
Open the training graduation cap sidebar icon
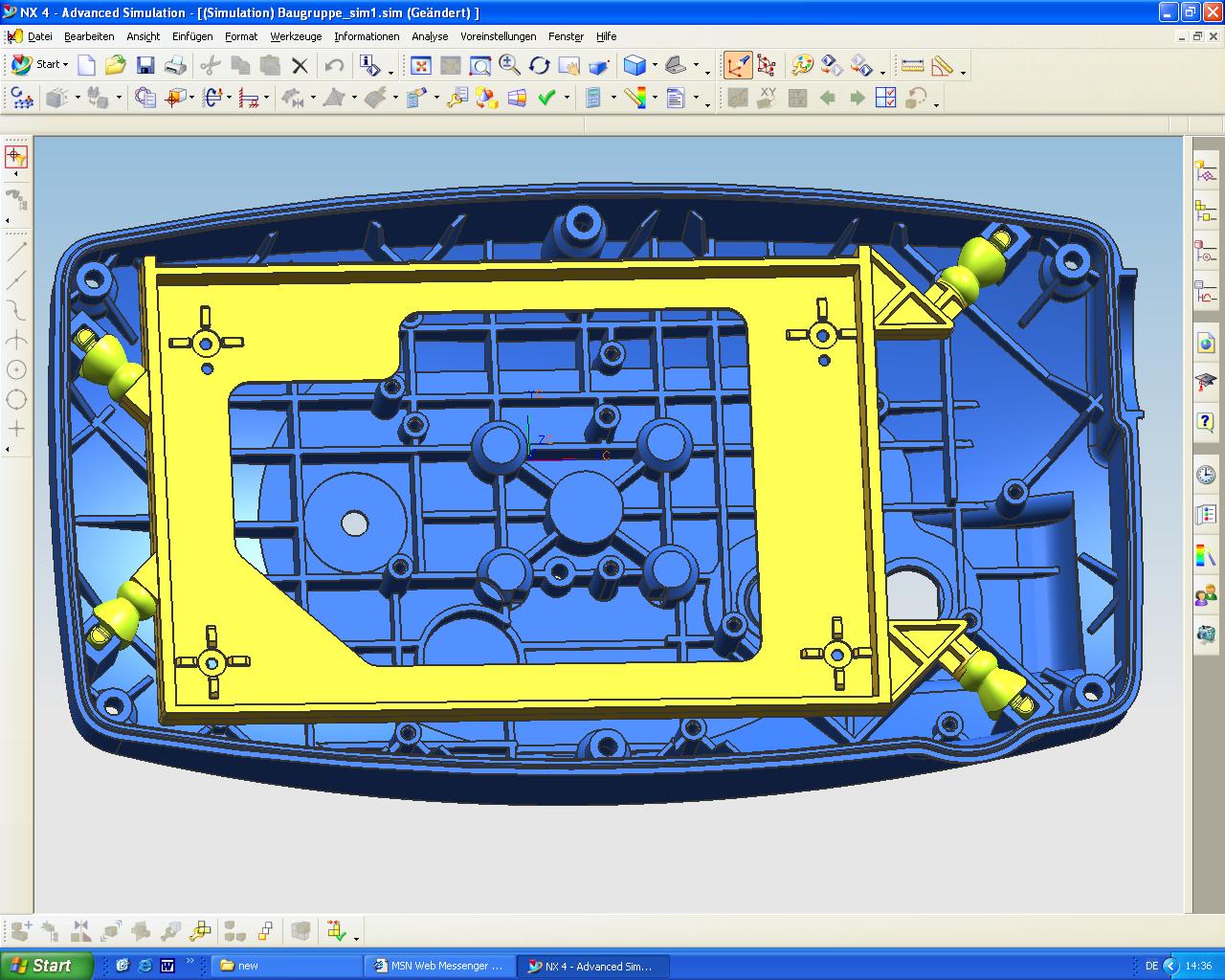point(1206,382)
